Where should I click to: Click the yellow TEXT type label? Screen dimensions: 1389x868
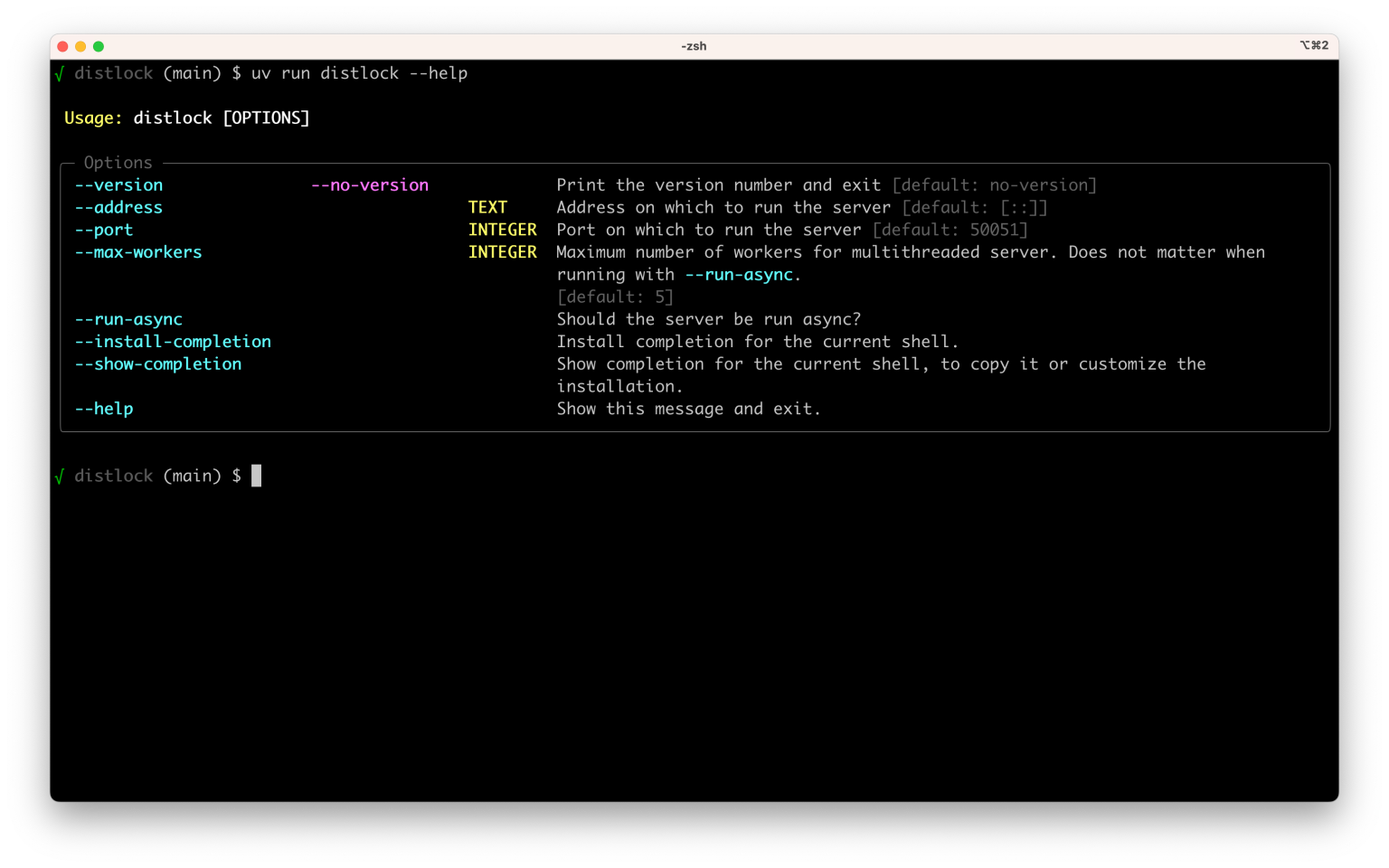tap(487, 208)
